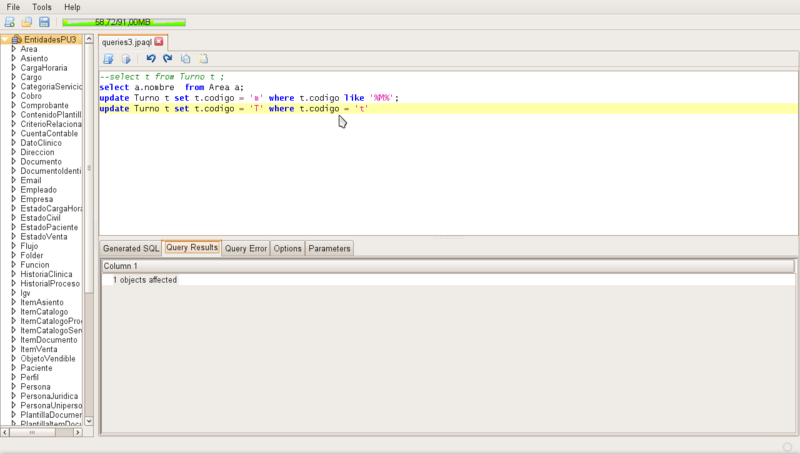800x454 pixels.
Task: Click the EntidadesPU3 persistence unit icon
Action: (x=17, y=39)
